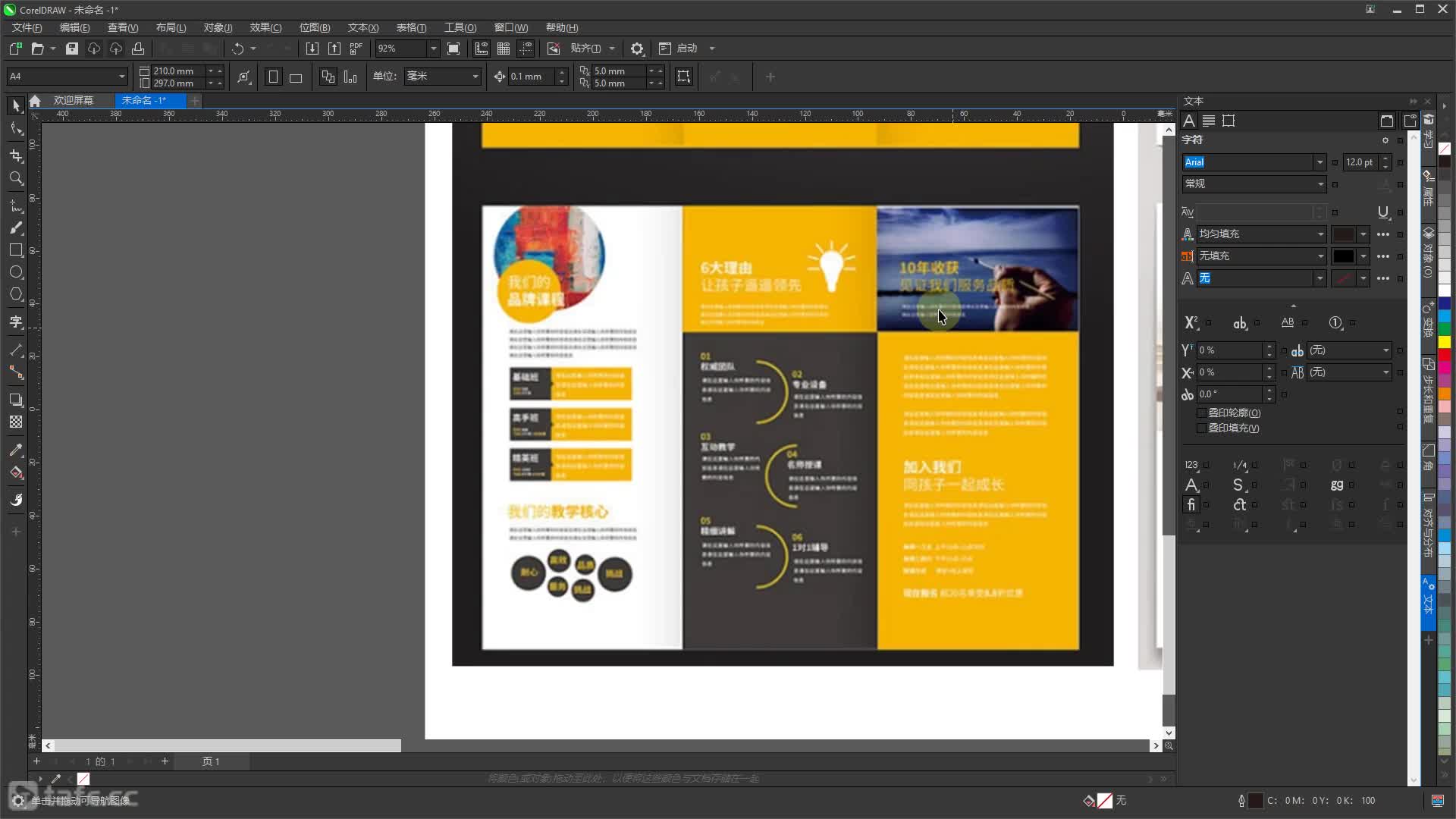Viewport: 1456px width, 819px height.
Task: Open the Arial font family dropdown
Action: click(x=1319, y=162)
